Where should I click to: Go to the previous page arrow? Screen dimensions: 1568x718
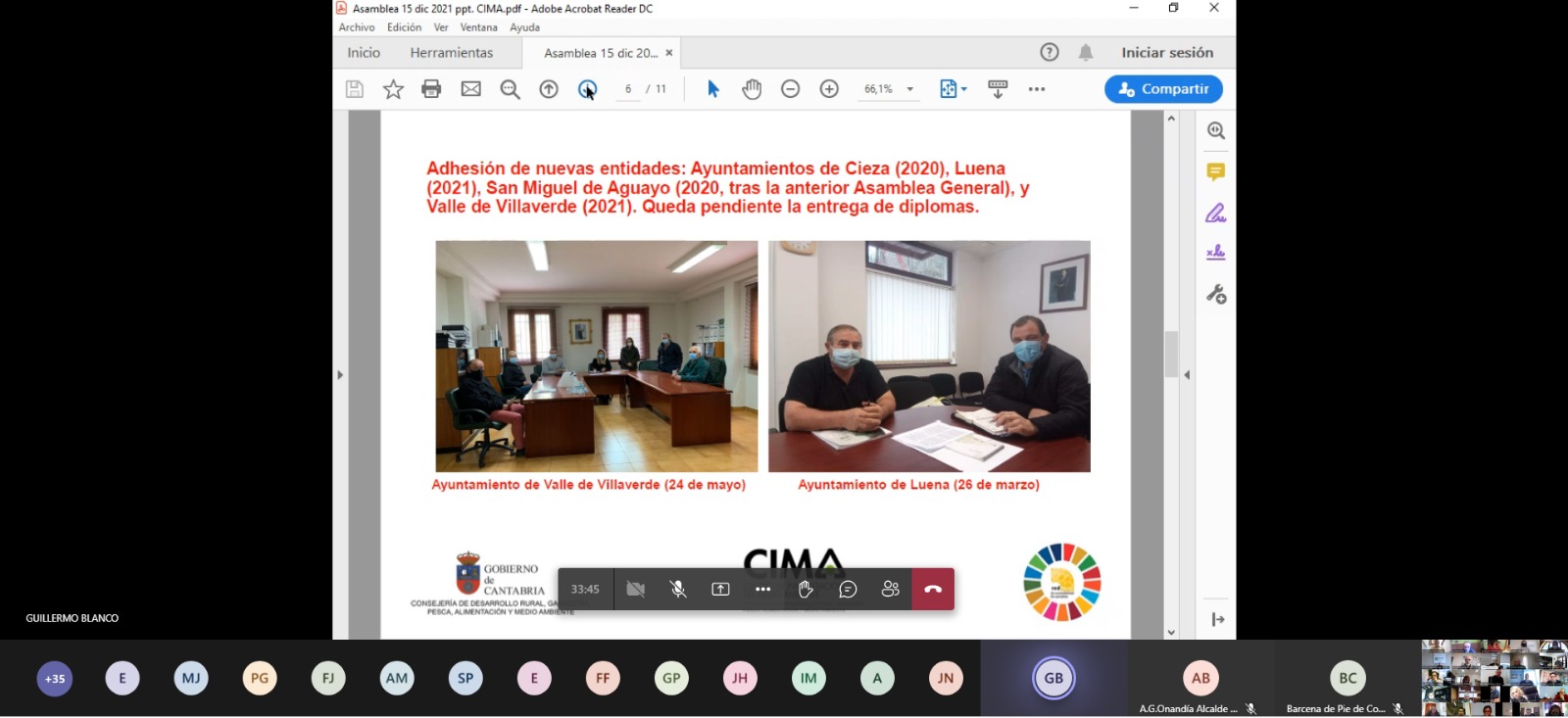click(549, 89)
